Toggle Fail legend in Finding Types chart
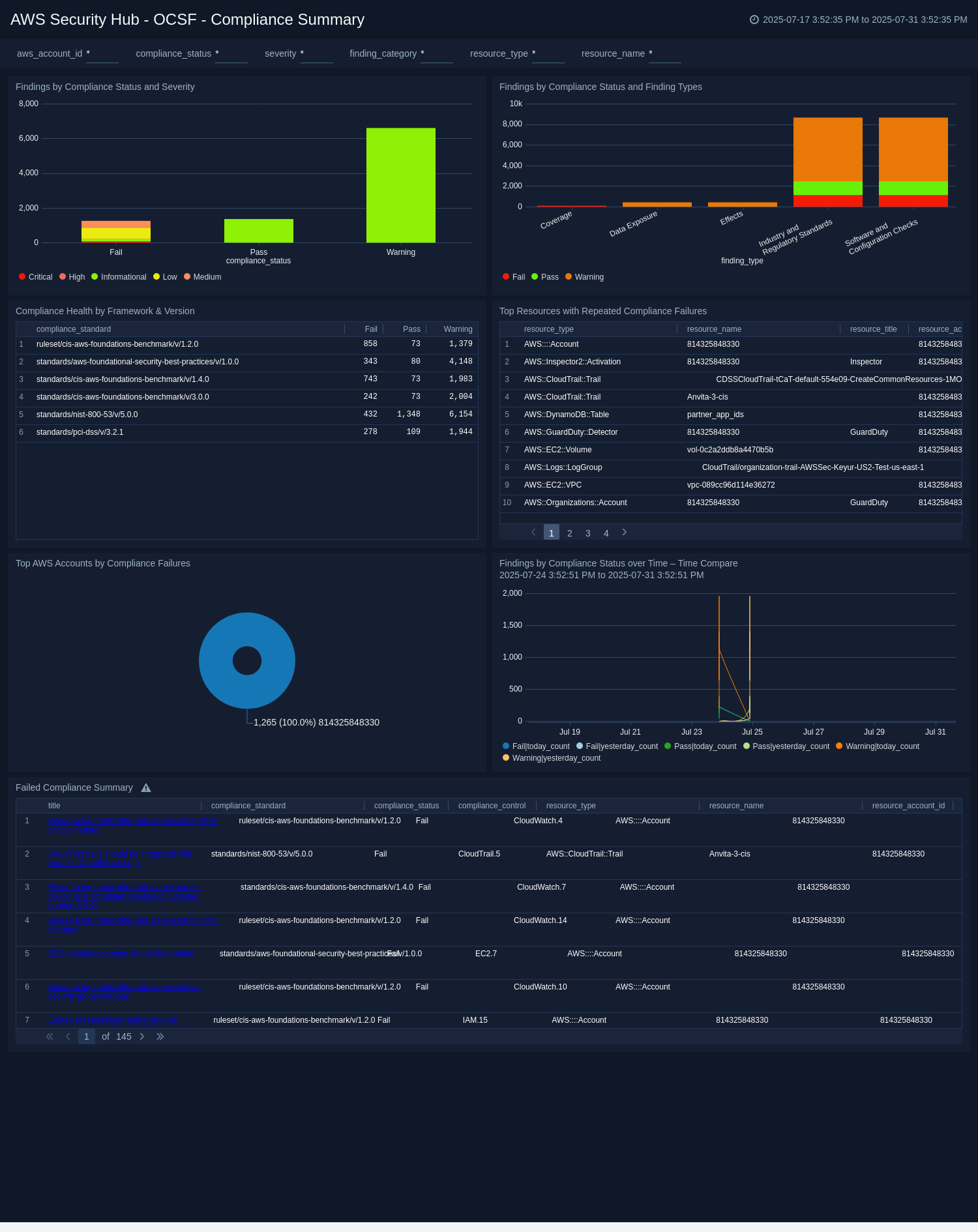Image resolution: width=978 pixels, height=1232 pixels. 514,277
